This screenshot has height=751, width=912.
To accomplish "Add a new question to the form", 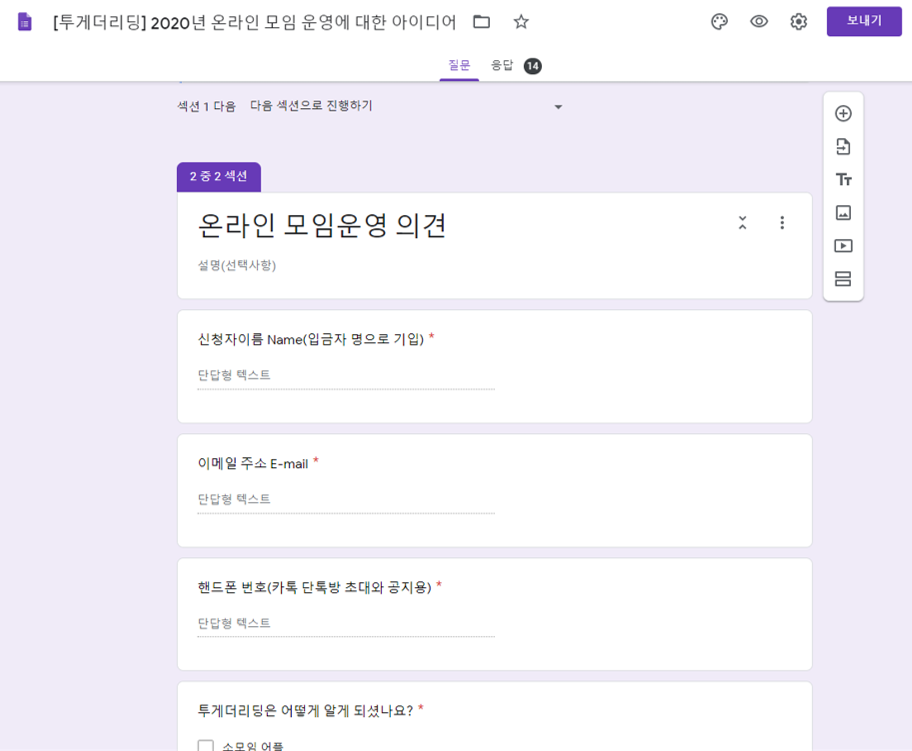I will tap(843, 113).
